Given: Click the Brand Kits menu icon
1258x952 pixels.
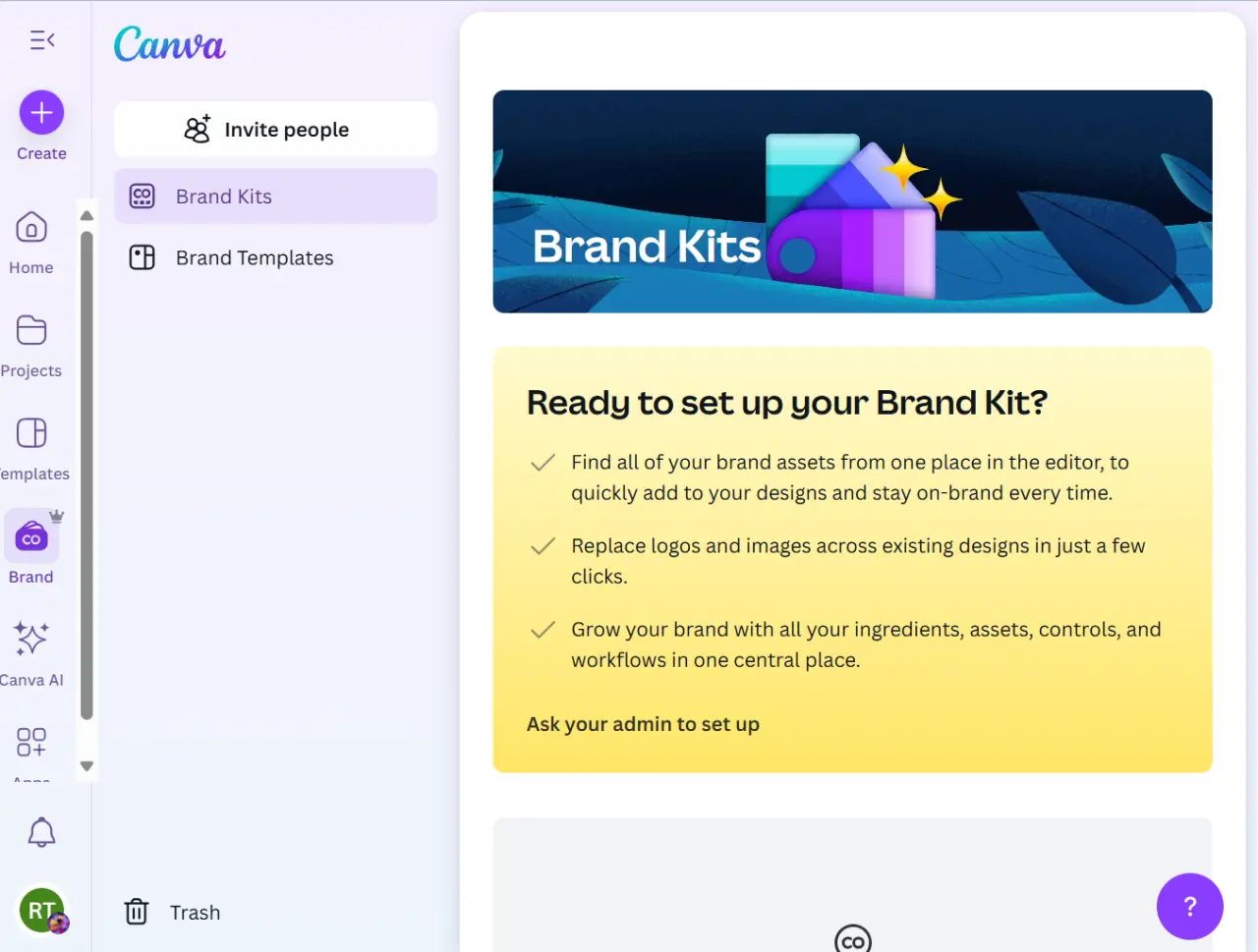Looking at the screenshot, I should click(143, 196).
